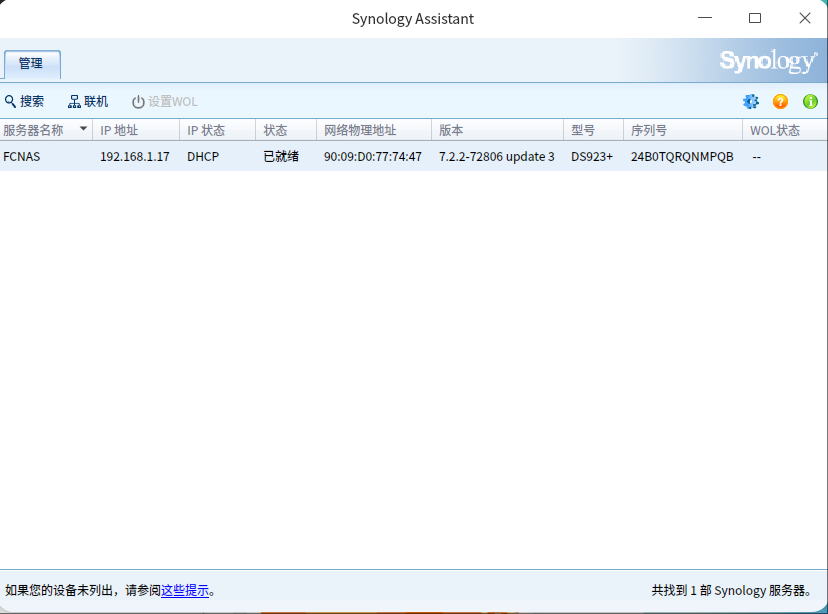828x614 pixels.
Task: Switch to the 管理 tab
Action: (32, 63)
